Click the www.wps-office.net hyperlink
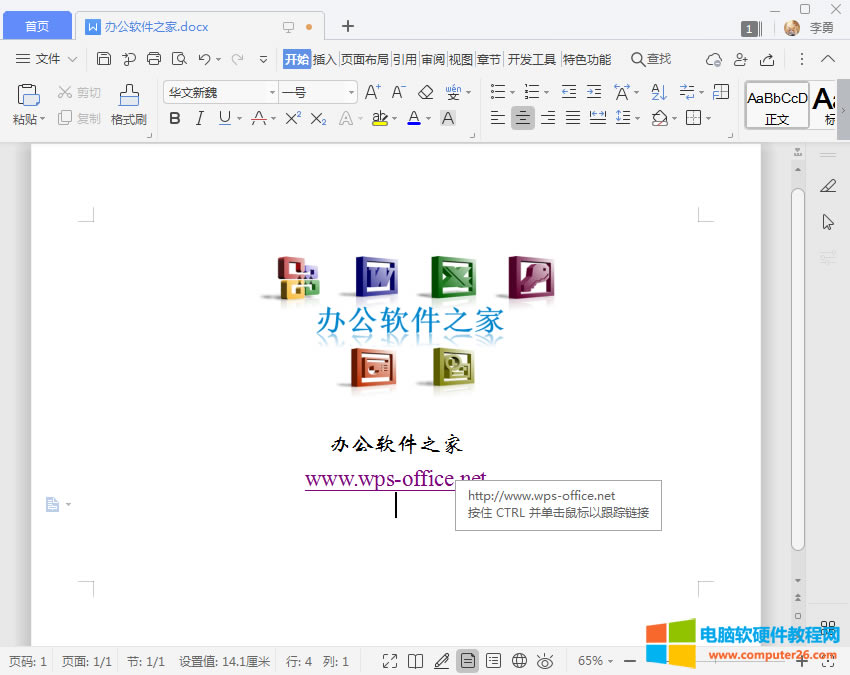850x675 pixels. [394, 479]
